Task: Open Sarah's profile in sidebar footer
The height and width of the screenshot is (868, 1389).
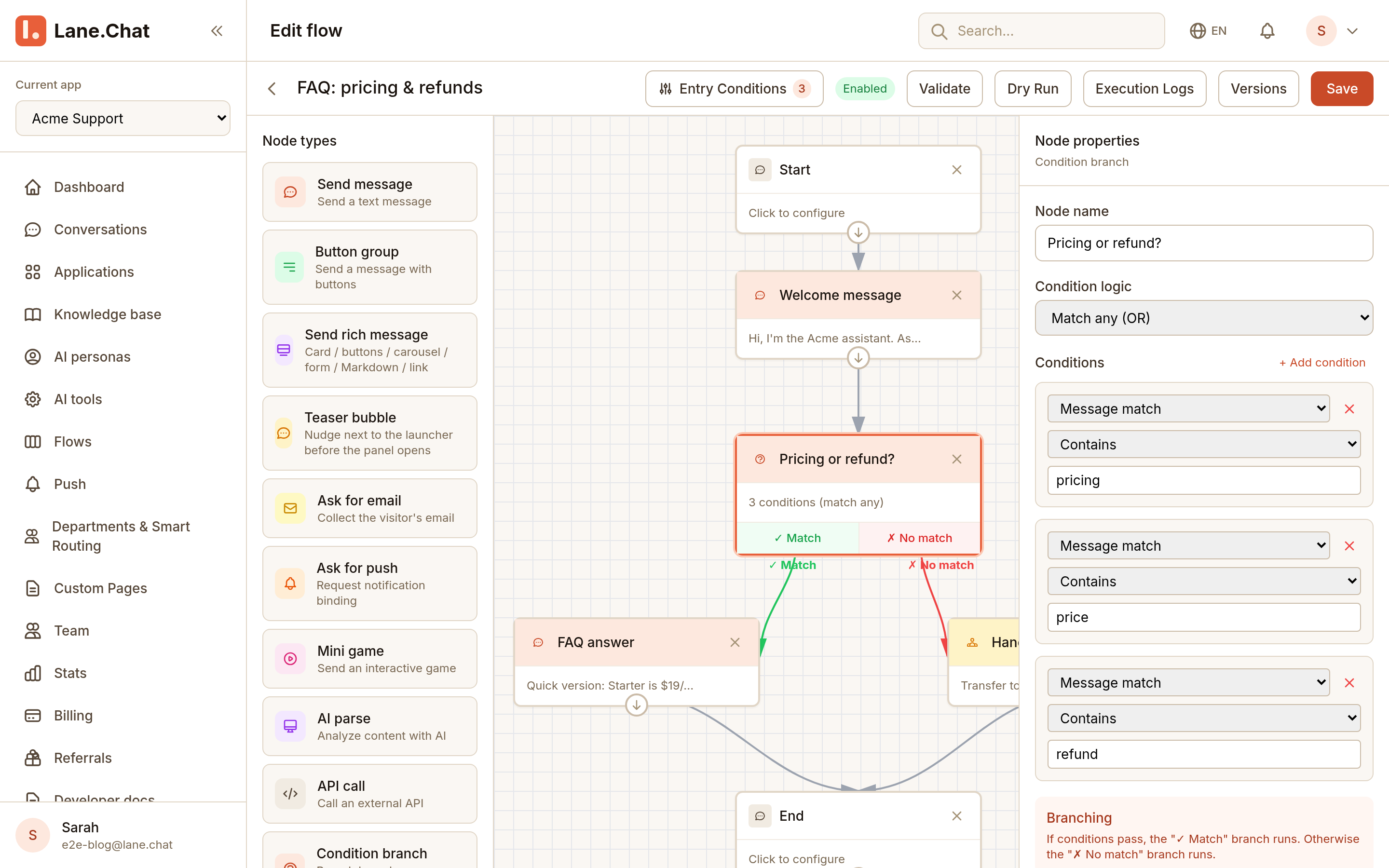Action: click(123, 836)
